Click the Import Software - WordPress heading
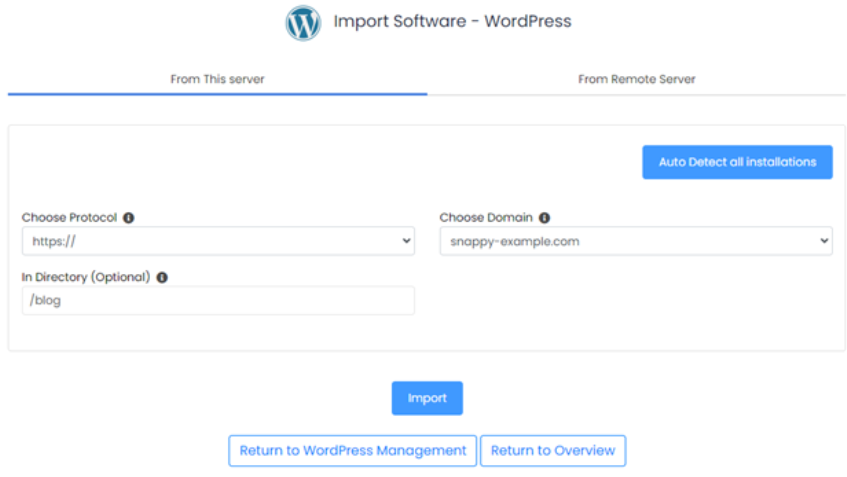This screenshot has height=477, width=847. [x=452, y=22]
